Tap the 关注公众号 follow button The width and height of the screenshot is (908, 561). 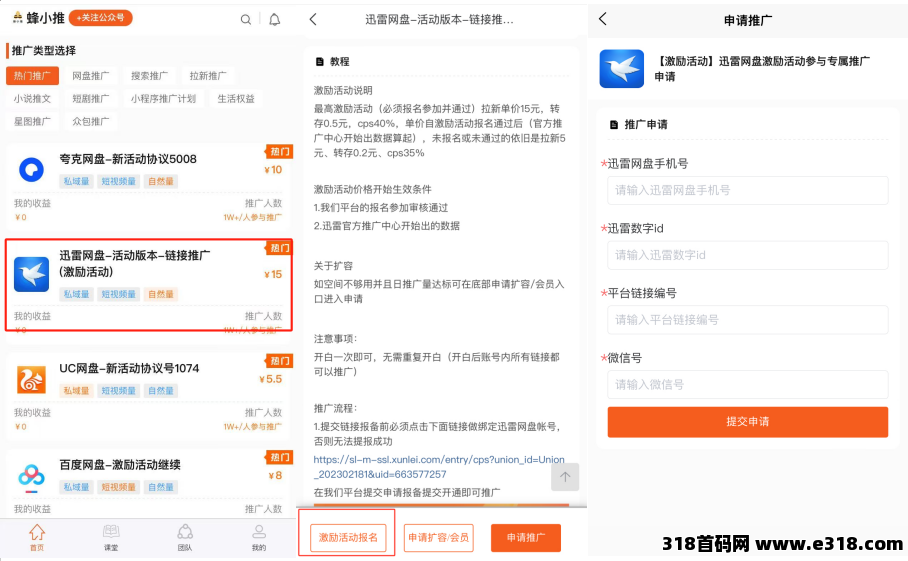pyautogui.click(x=101, y=18)
